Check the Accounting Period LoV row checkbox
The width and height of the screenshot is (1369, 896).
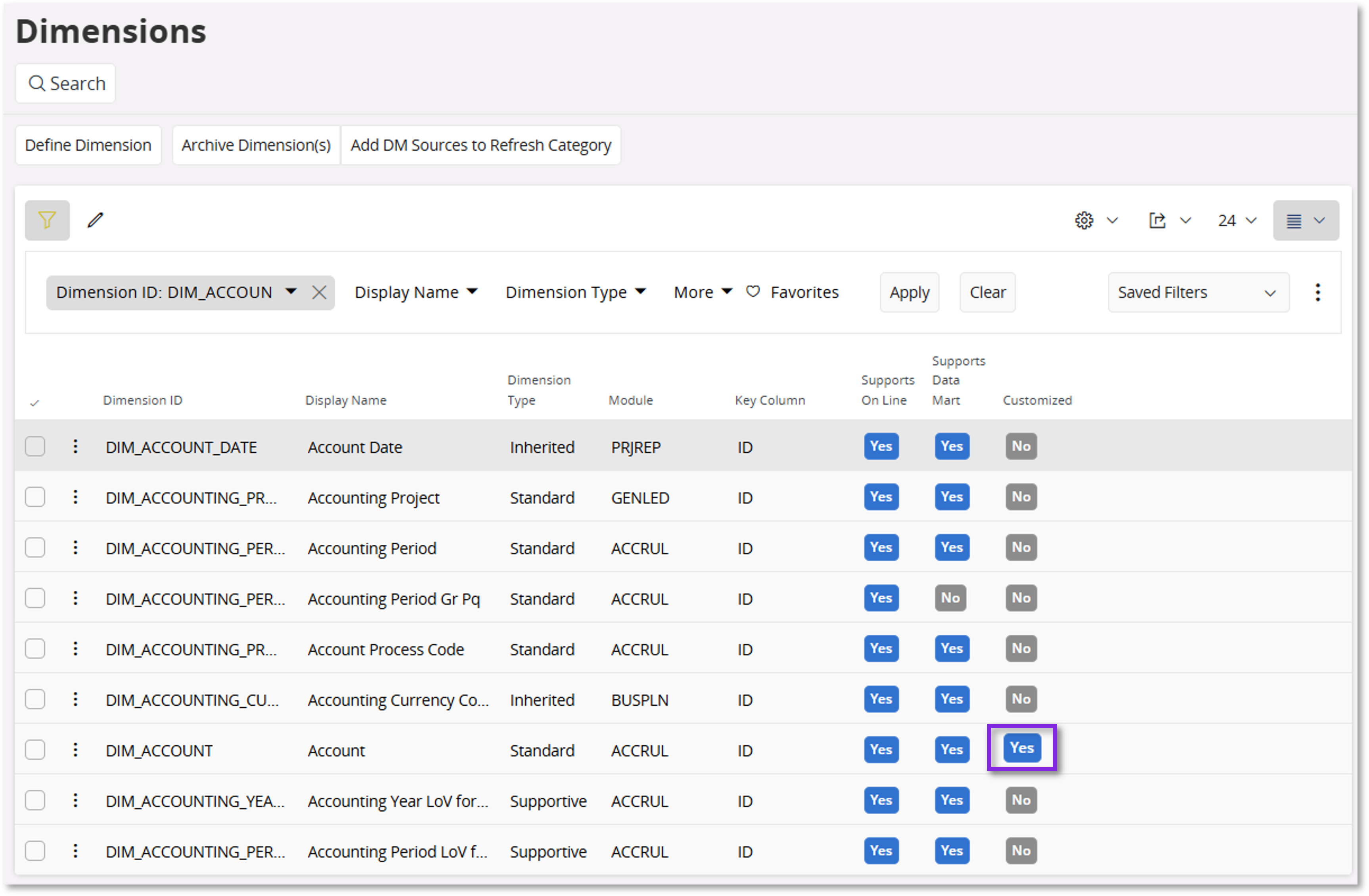[x=35, y=852]
